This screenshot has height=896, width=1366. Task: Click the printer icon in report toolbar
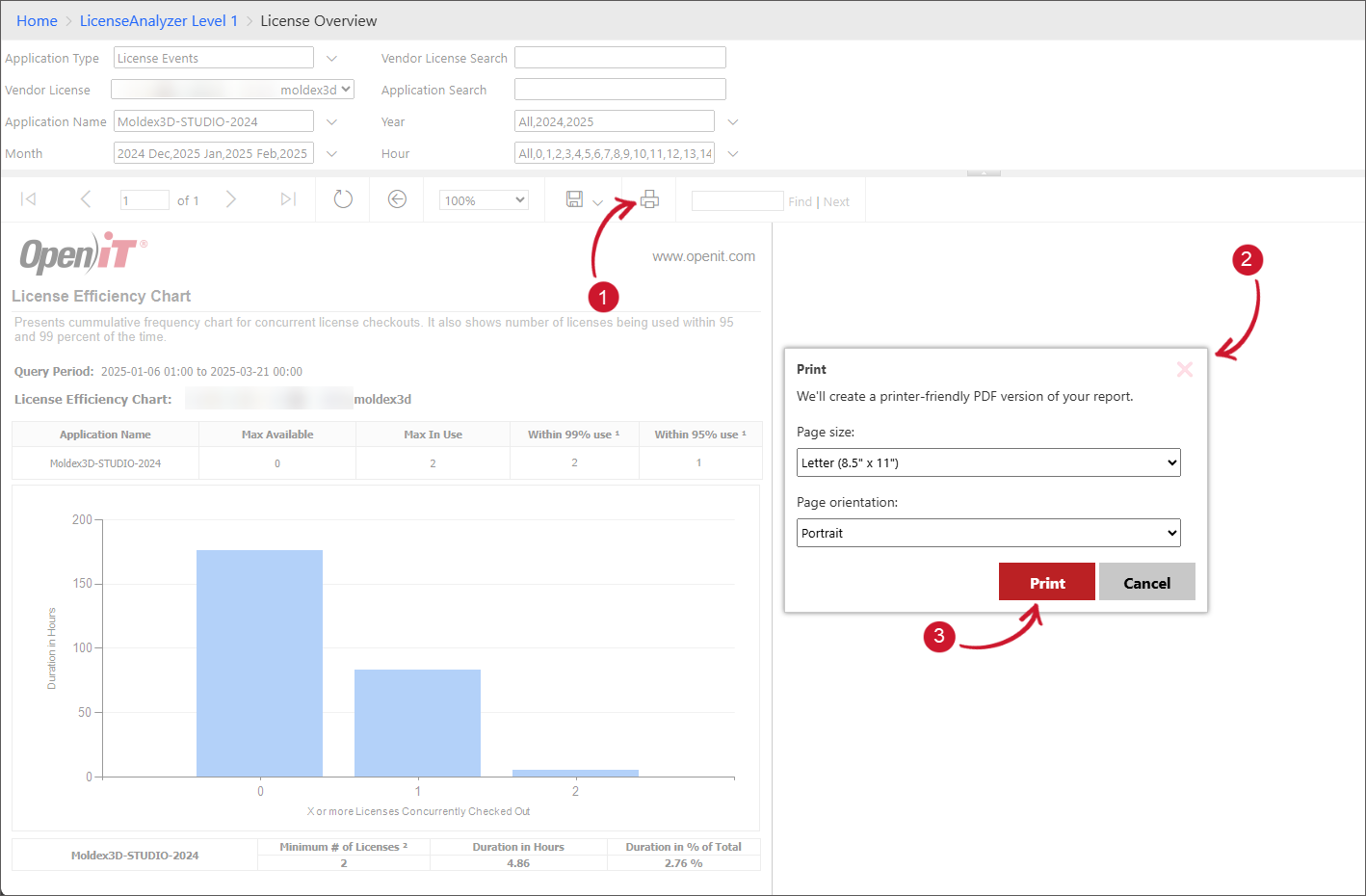pyautogui.click(x=649, y=199)
